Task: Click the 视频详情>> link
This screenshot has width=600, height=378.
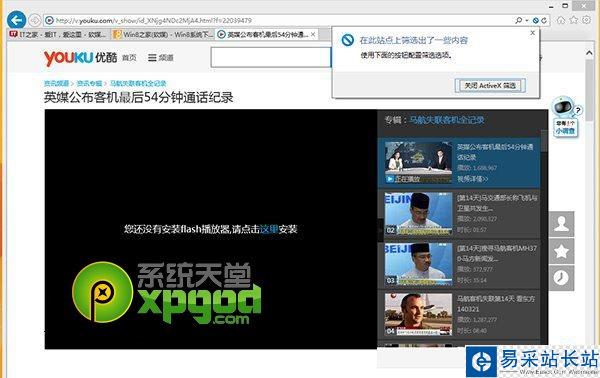Action: (x=473, y=179)
